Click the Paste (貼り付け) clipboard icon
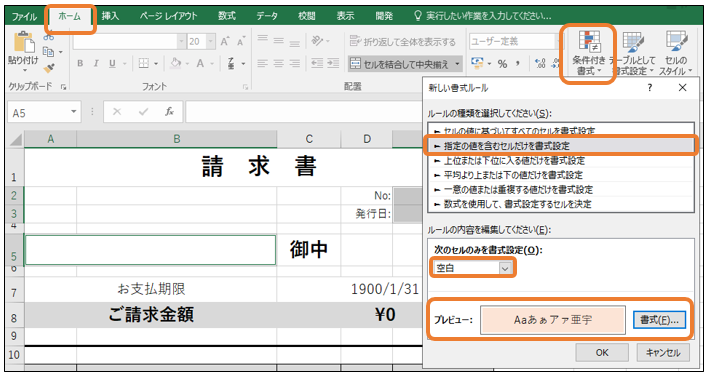Viewport: 708px width, 378px height. 24,42
